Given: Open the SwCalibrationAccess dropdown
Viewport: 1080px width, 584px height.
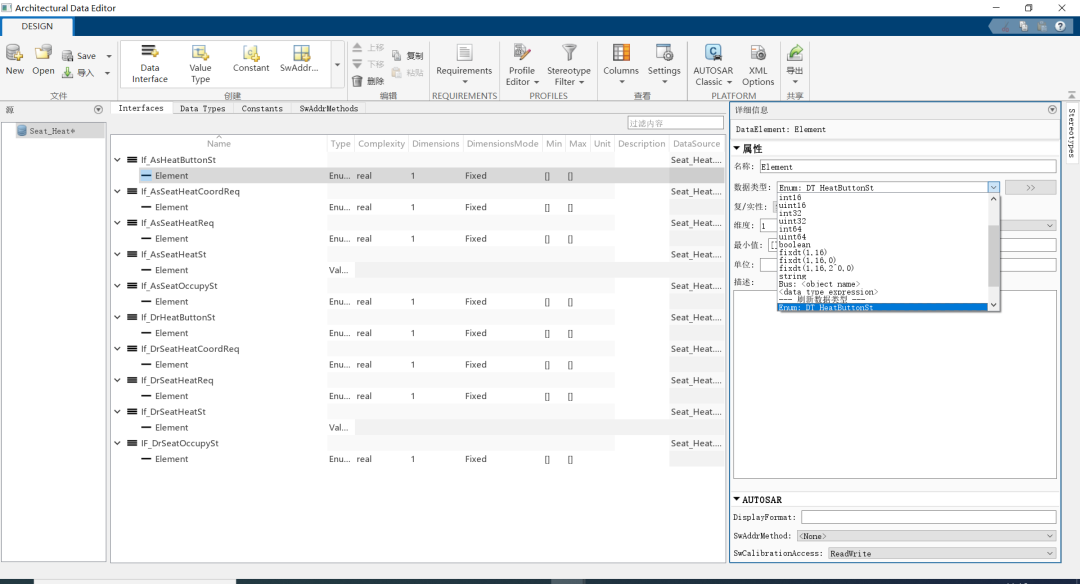Looking at the screenshot, I should 942,553.
